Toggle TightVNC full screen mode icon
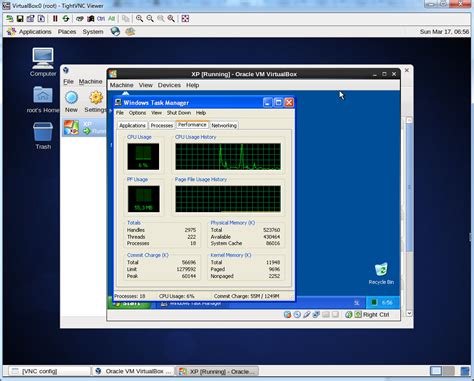This screenshot has height=381, width=474. (x=185, y=19)
